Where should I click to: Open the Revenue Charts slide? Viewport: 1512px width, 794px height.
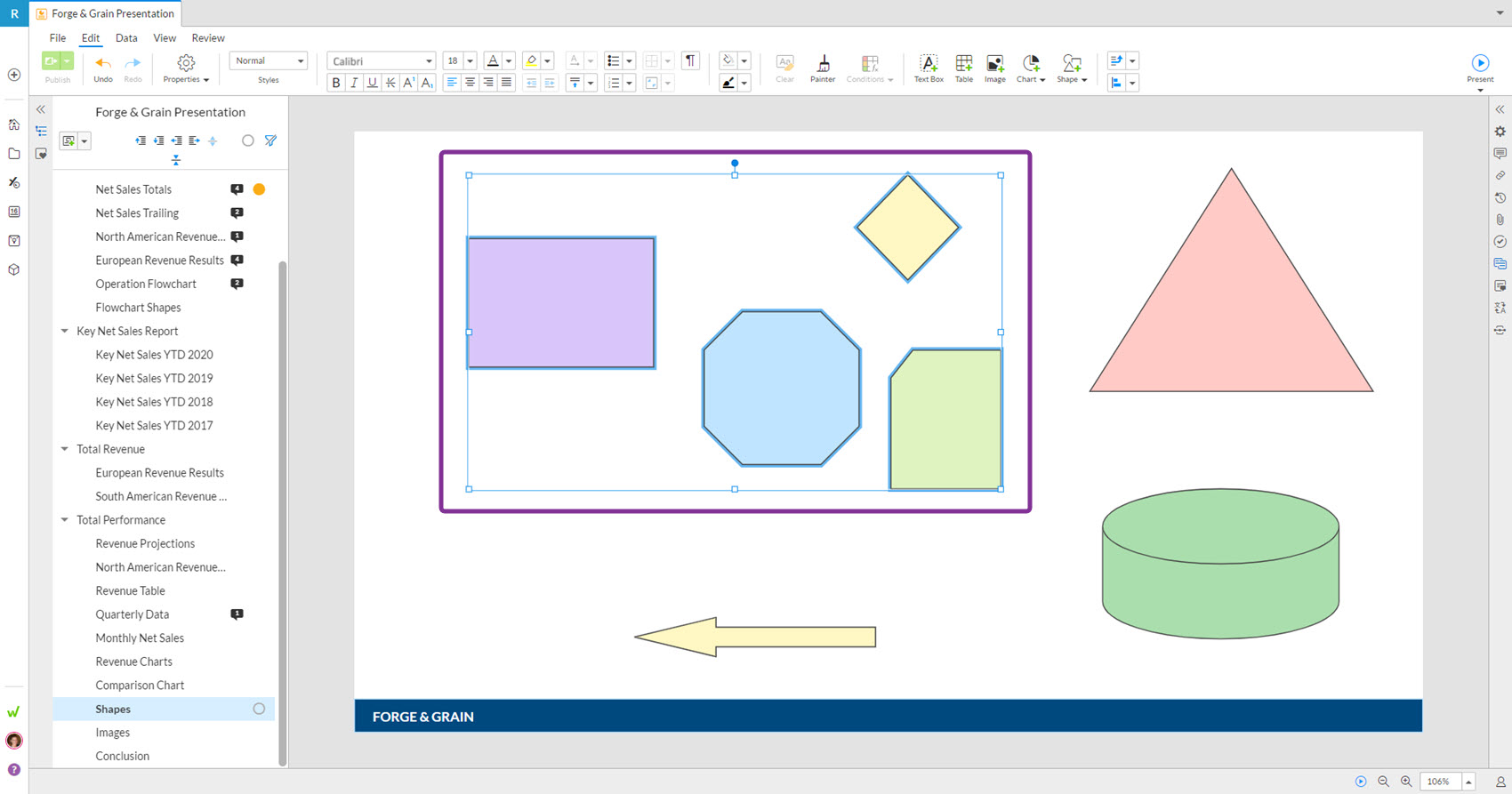[133, 662]
